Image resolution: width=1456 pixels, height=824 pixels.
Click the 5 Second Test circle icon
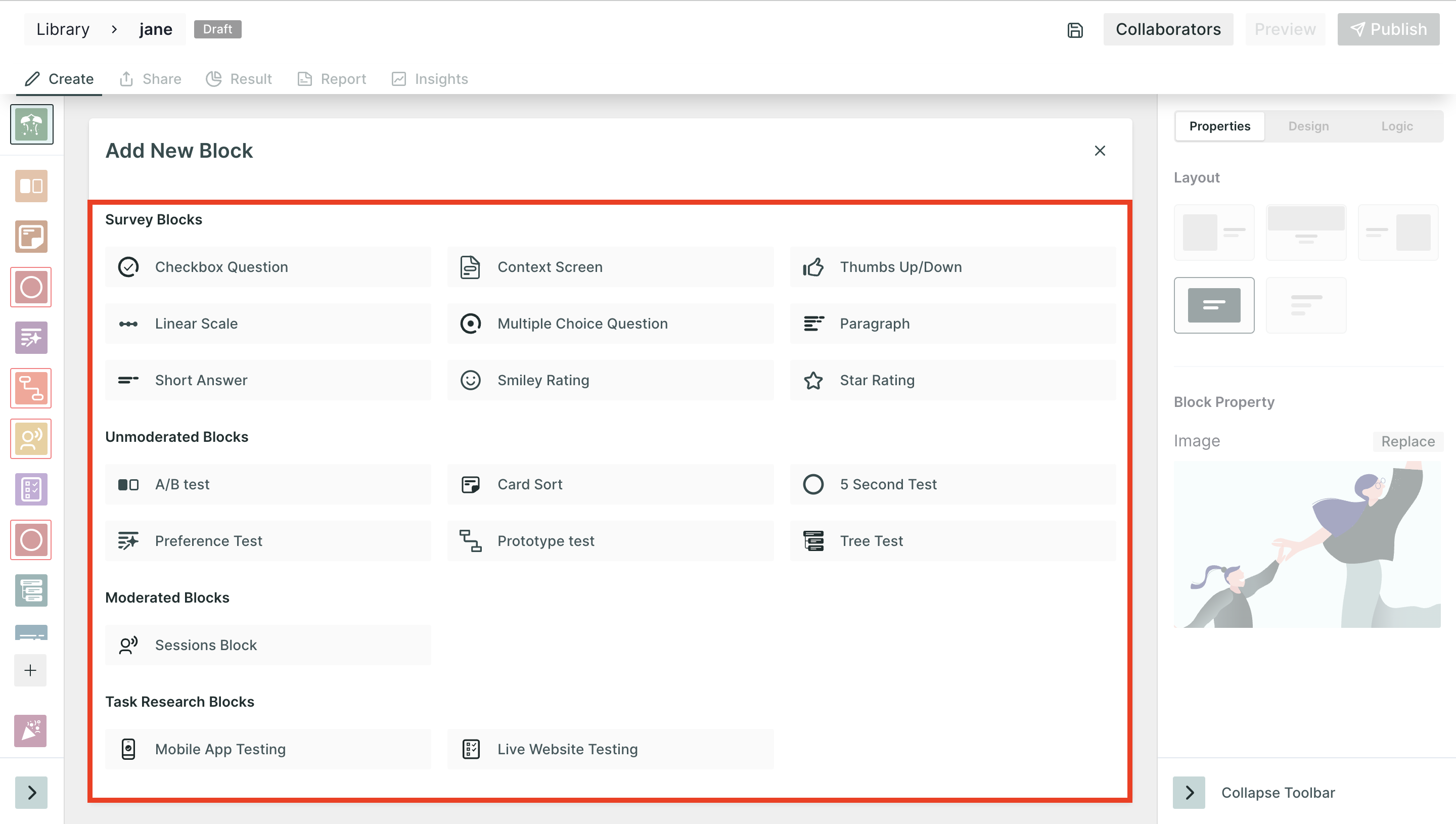tap(813, 484)
